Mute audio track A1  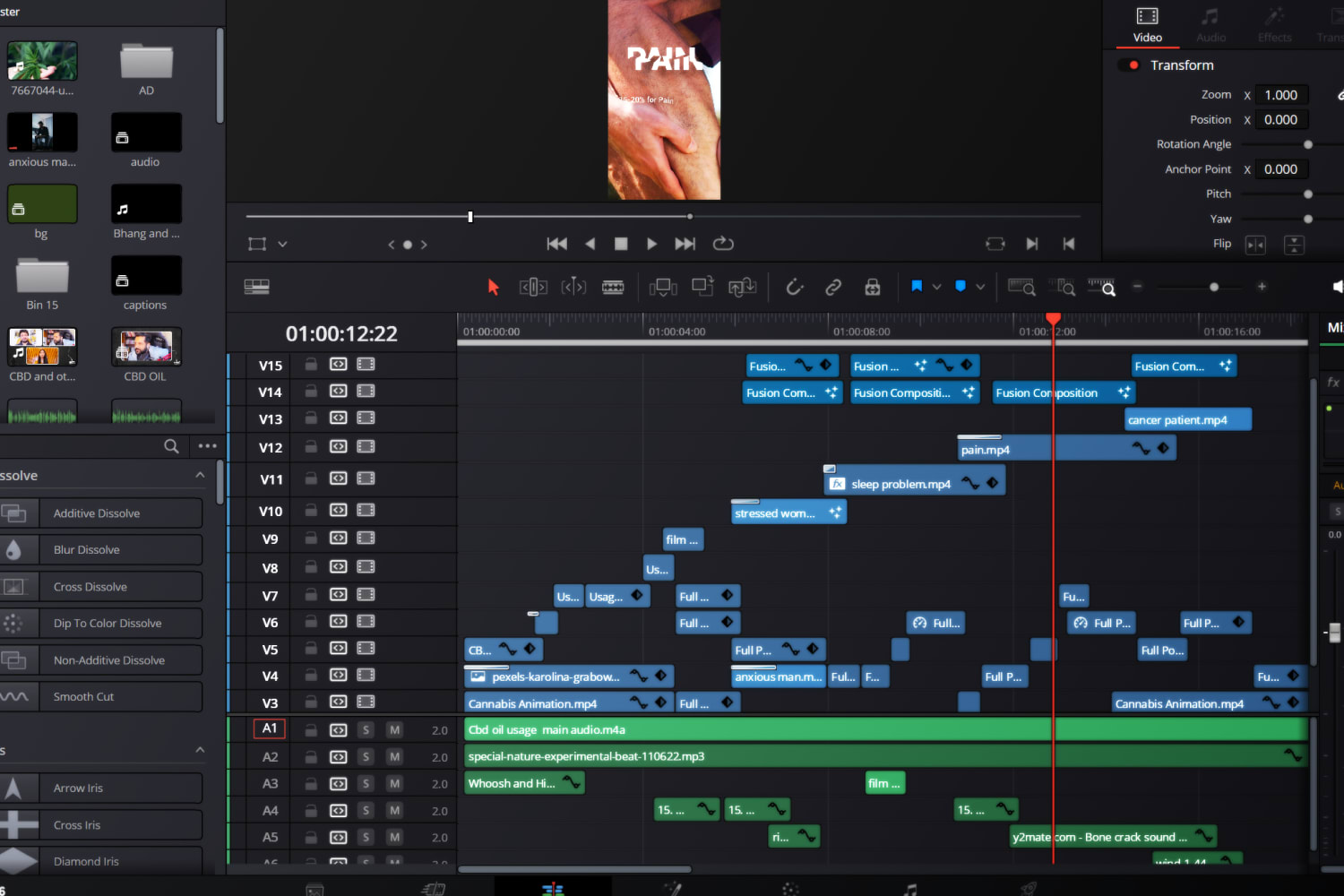[x=394, y=730]
